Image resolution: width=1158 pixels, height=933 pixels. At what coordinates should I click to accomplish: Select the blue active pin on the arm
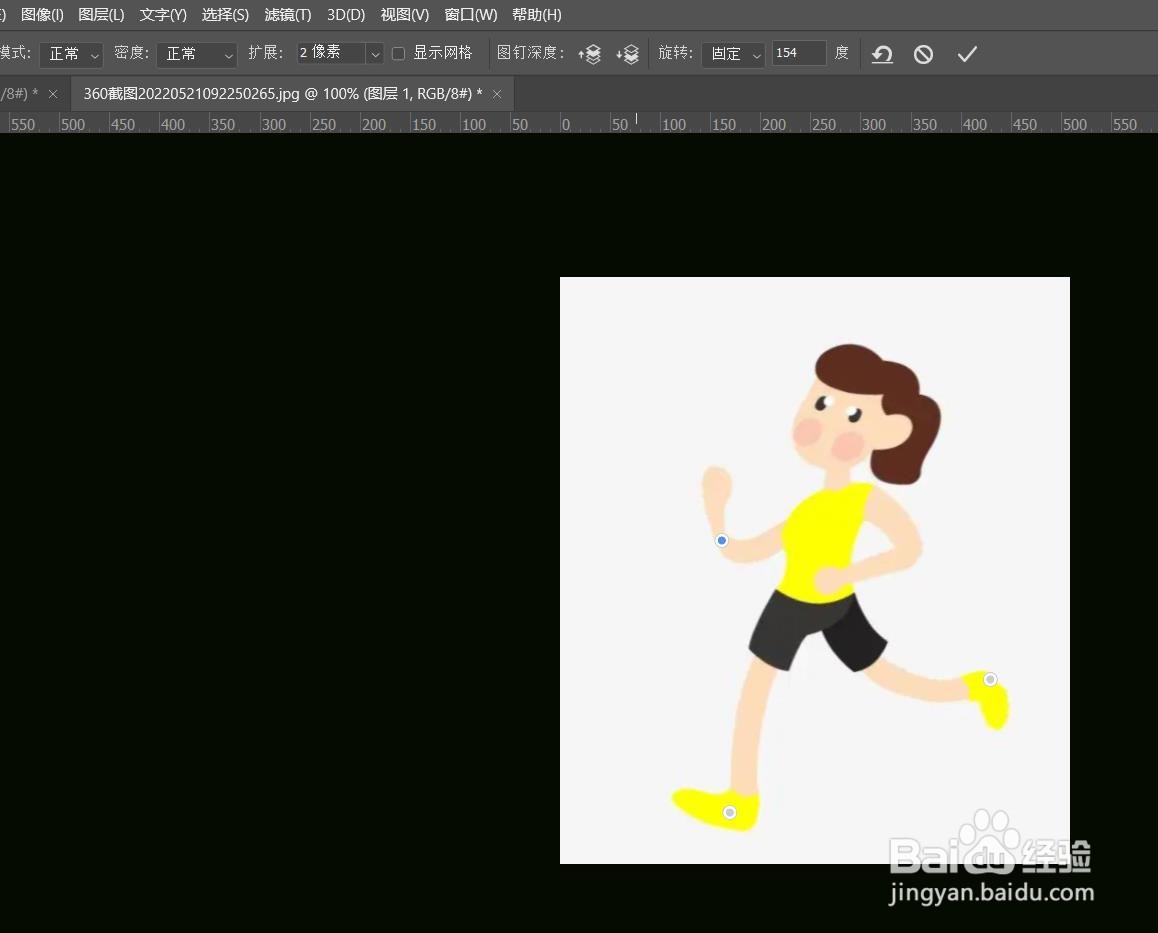coord(722,541)
